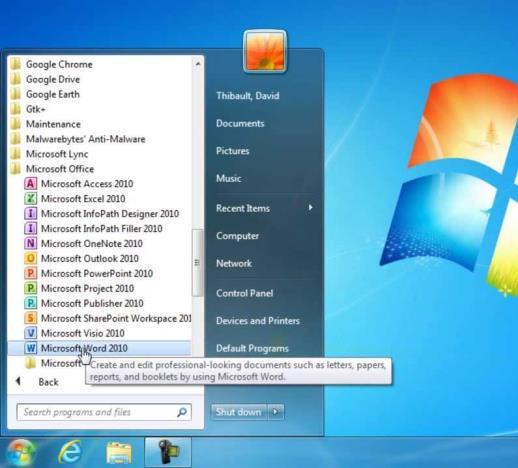Click the programs list scroll up arrow
518x468 pixels.
[x=198, y=63]
